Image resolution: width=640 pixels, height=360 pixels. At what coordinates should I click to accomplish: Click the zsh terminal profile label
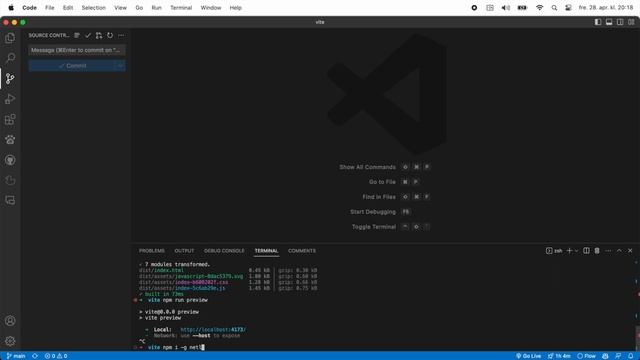point(554,251)
